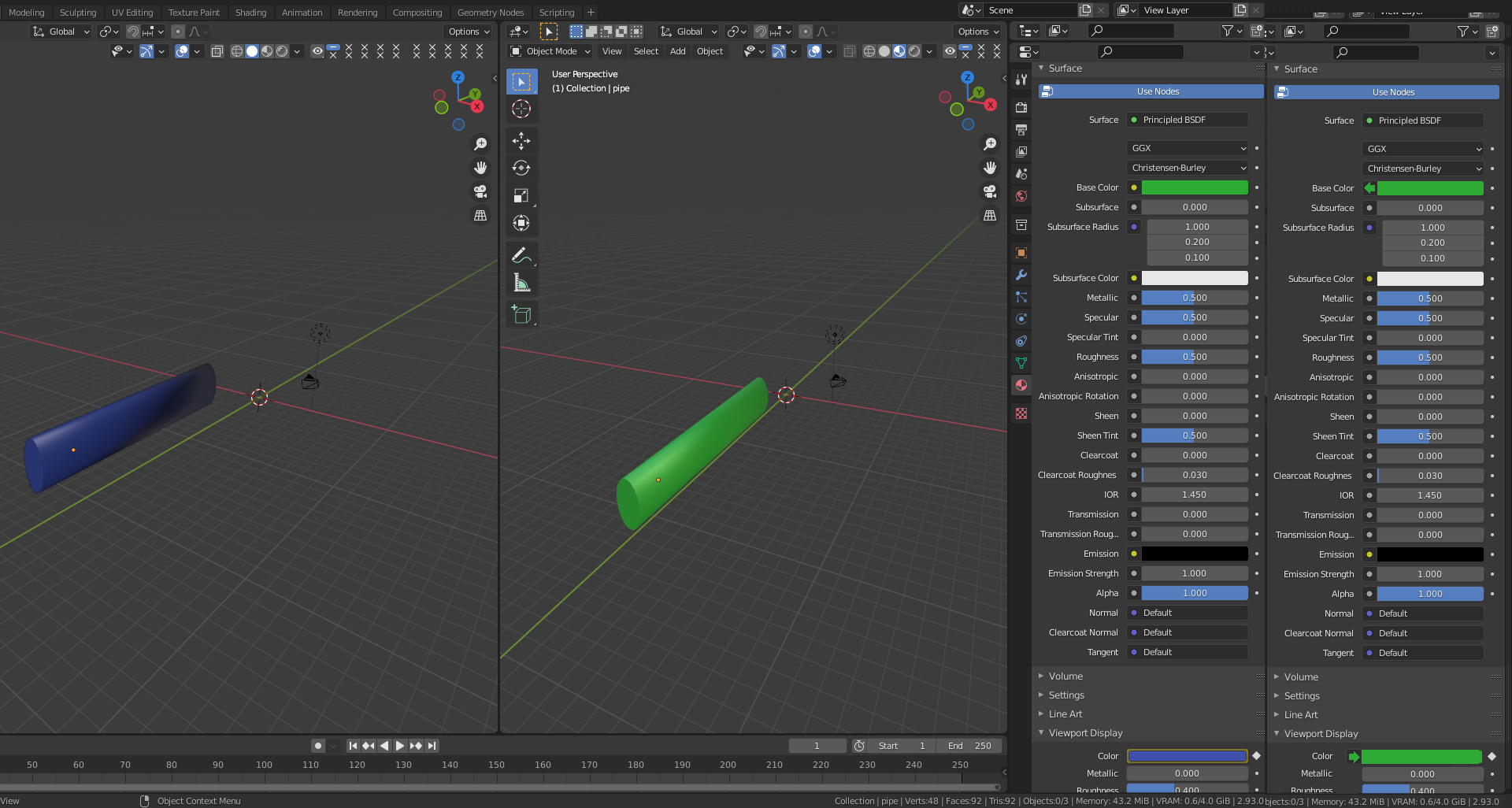Open the Render properties tab
Image resolution: width=1512 pixels, height=808 pixels.
(1021, 107)
